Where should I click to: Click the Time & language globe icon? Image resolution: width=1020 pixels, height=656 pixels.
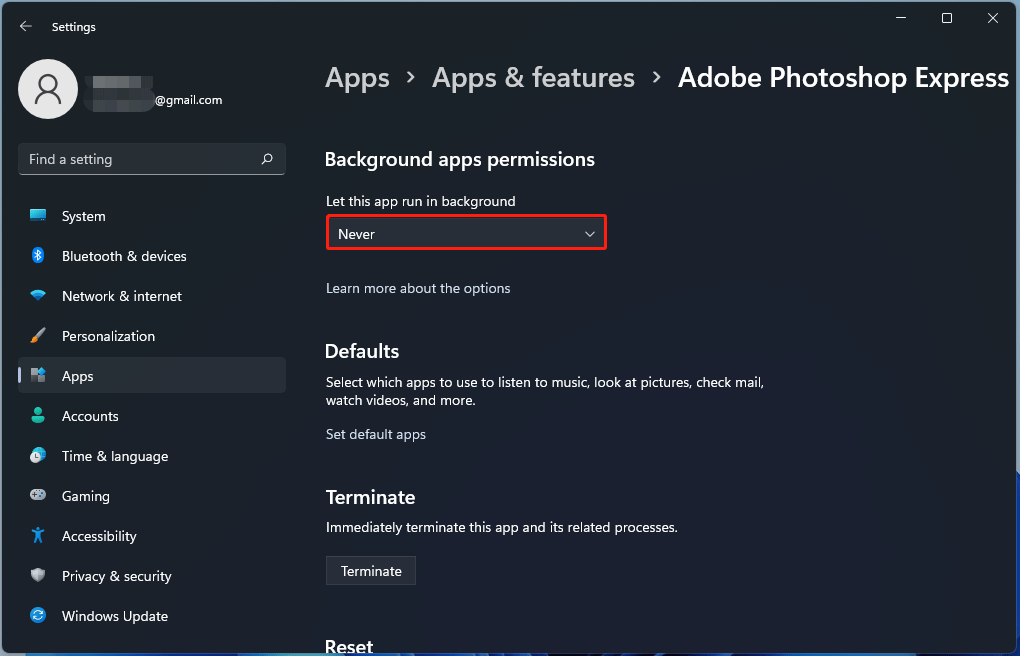pyautogui.click(x=38, y=456)
